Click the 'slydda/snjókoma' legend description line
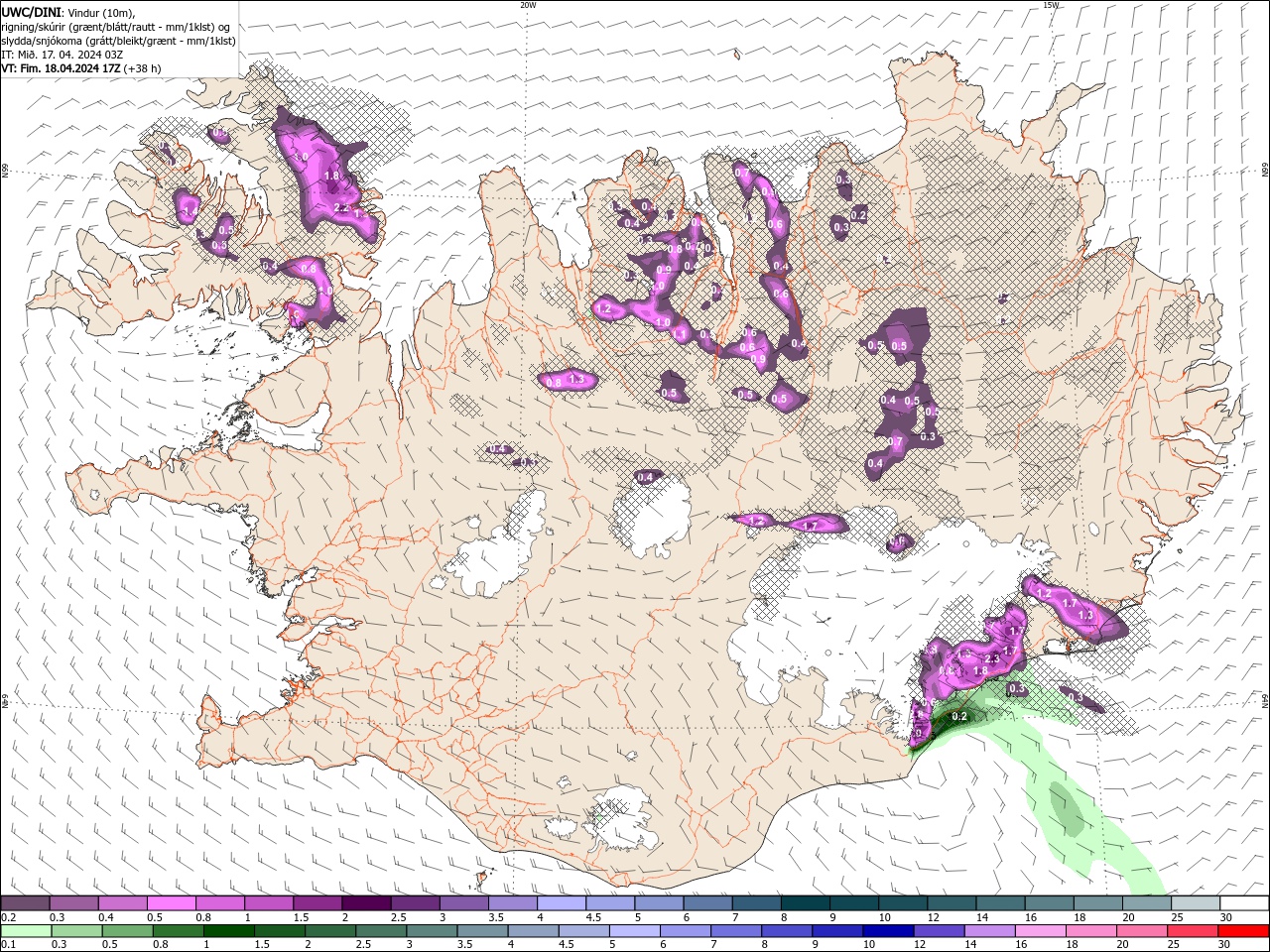Screen dimensions: 1270x952 119,41
